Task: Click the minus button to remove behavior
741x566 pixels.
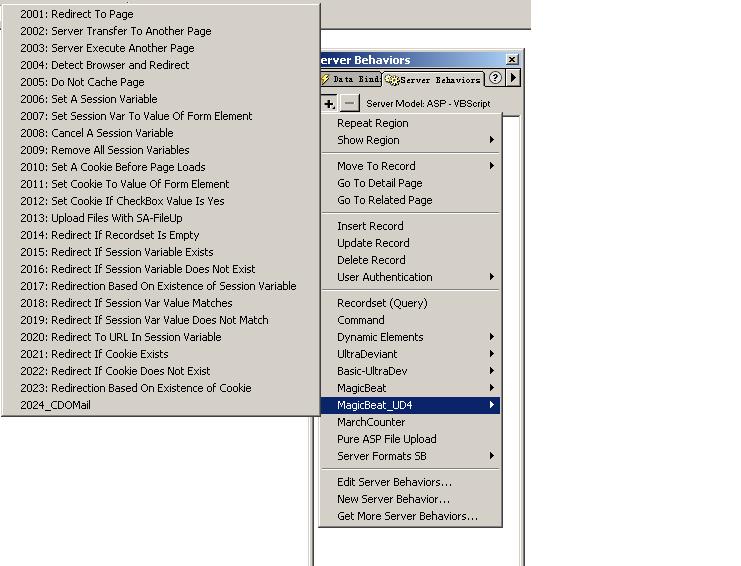Action: coord(349,103)
